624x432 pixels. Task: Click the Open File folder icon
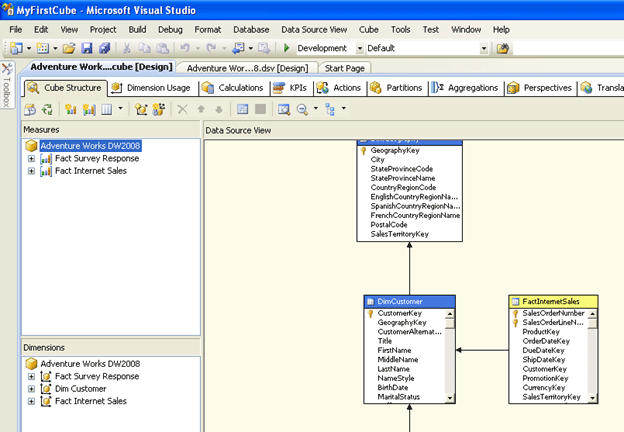(x=69, y=48)
